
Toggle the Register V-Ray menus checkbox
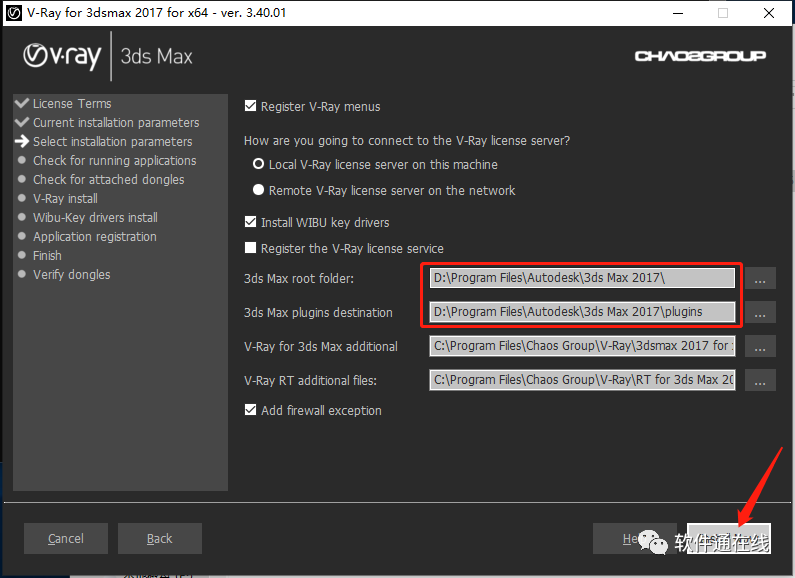[x=250, y=106]
